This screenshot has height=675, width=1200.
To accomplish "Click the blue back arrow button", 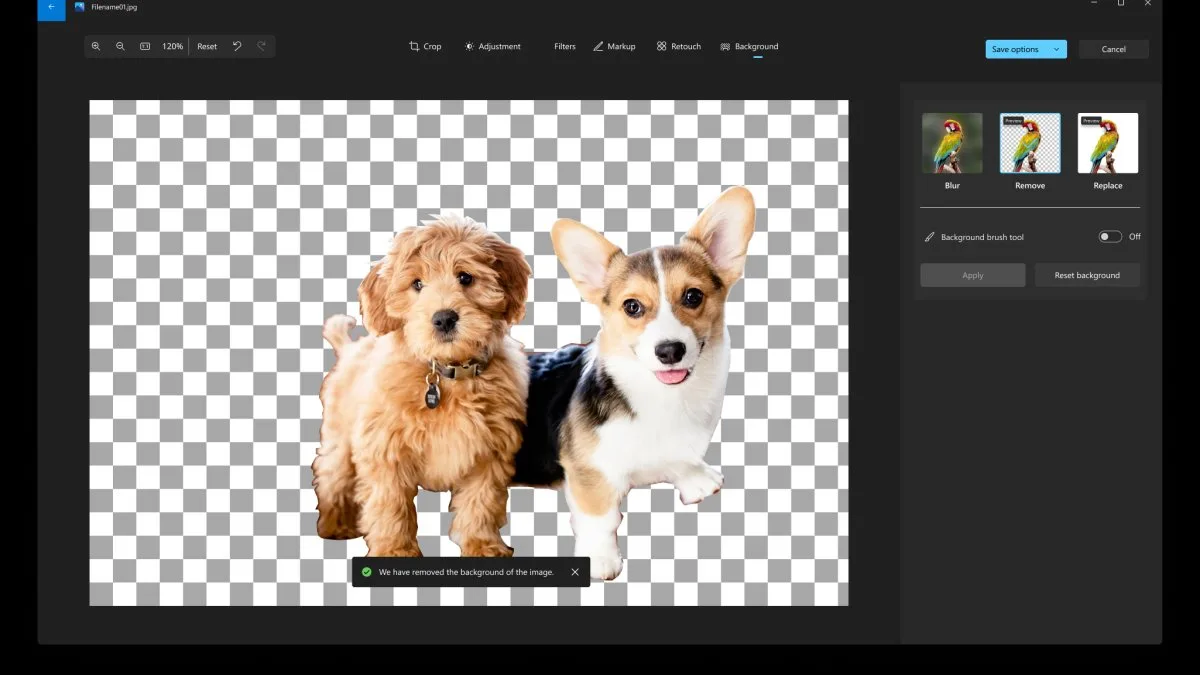I will tap(51, 8).
